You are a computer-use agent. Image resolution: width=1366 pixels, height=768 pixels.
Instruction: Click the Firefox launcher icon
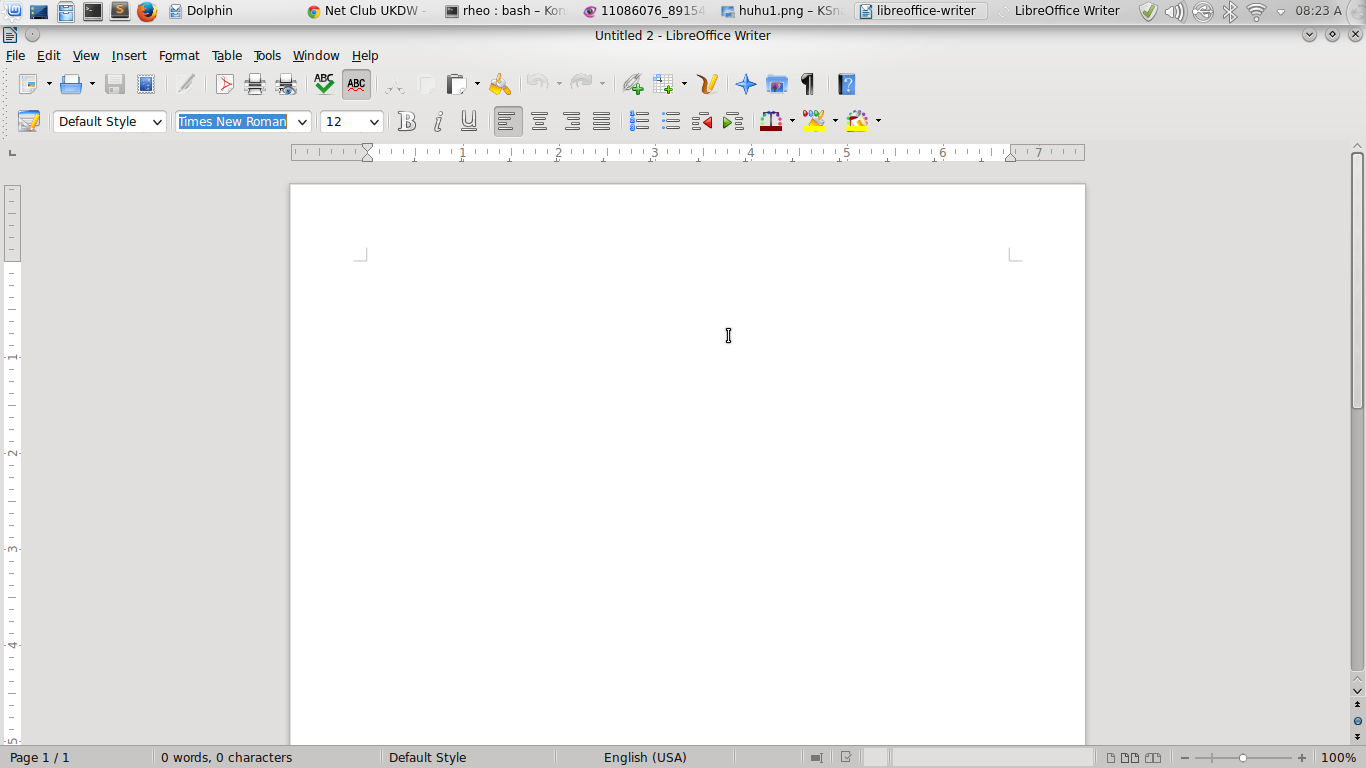(147, 11)
